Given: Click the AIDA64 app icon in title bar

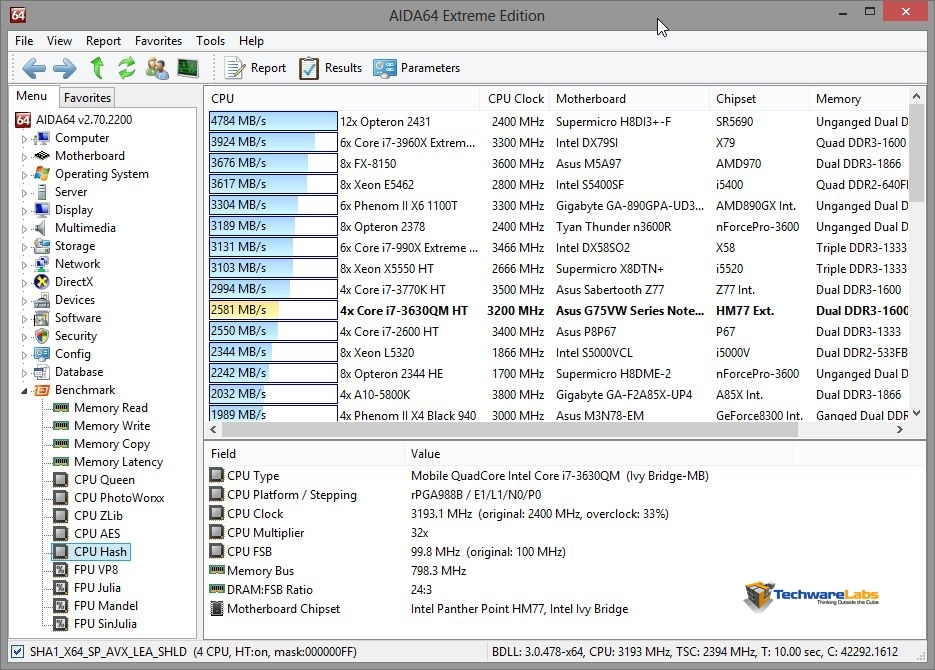Looking at the screenshot, I should 18,15.
